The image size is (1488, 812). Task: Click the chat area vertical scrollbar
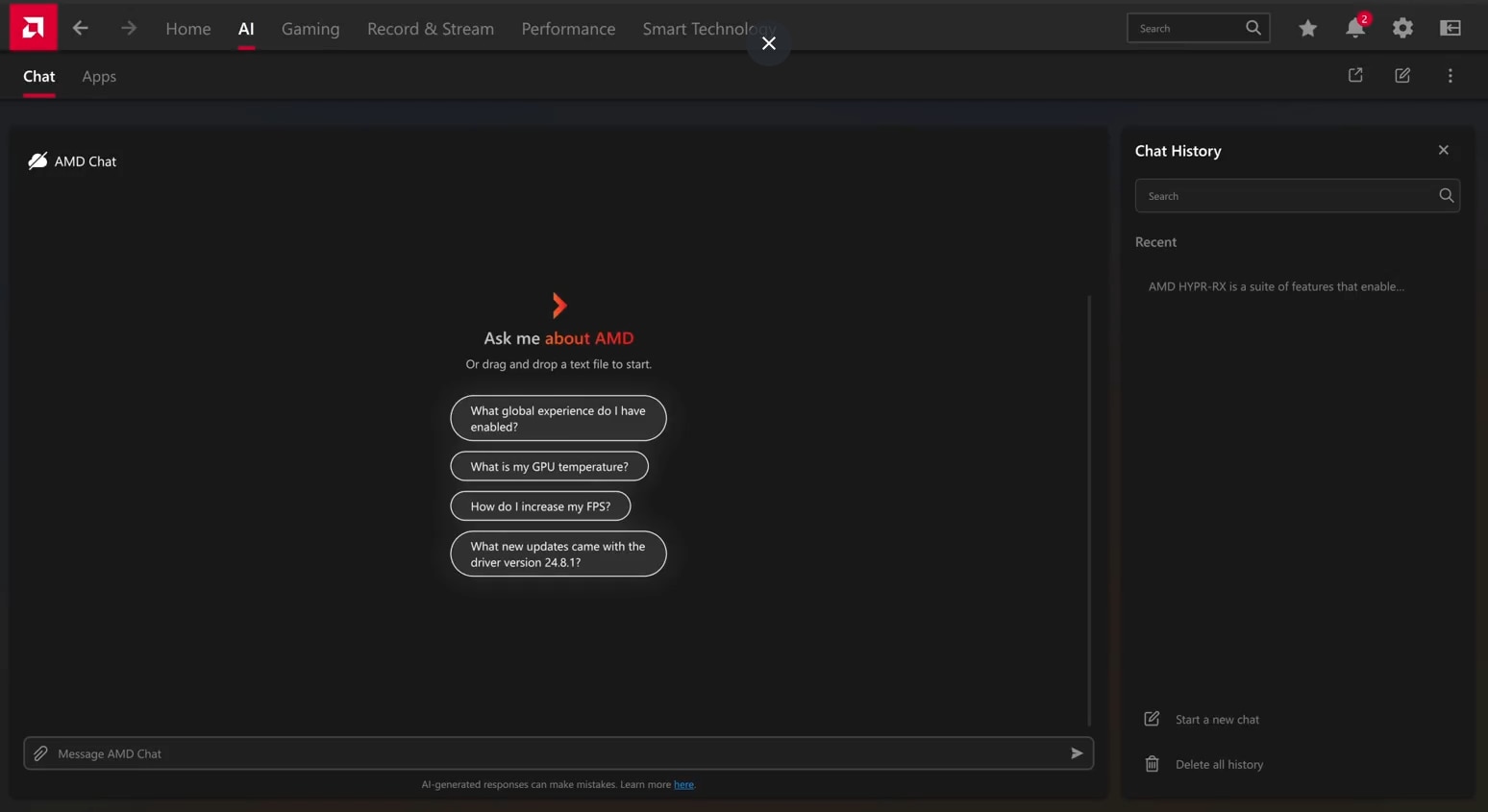point(1089,509)
